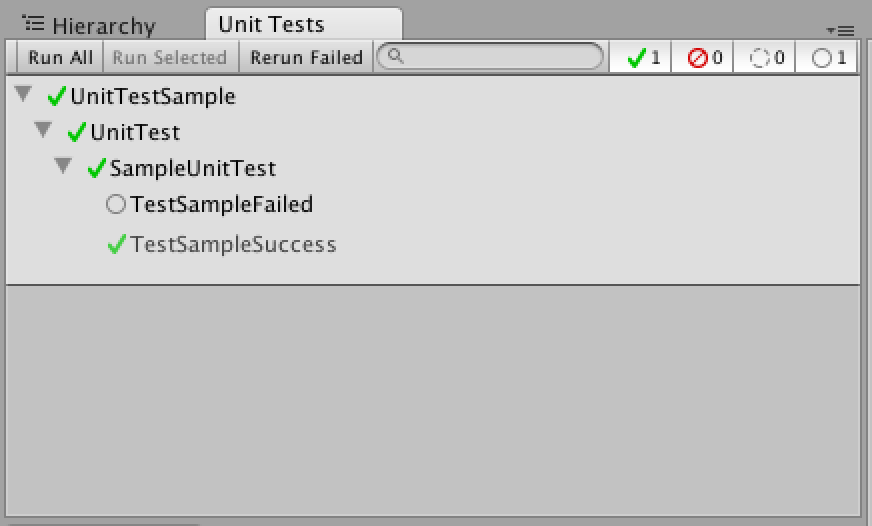Toggle the failed tests filter with red icon
Screen dimensions: 872x526
coord(702,57)
